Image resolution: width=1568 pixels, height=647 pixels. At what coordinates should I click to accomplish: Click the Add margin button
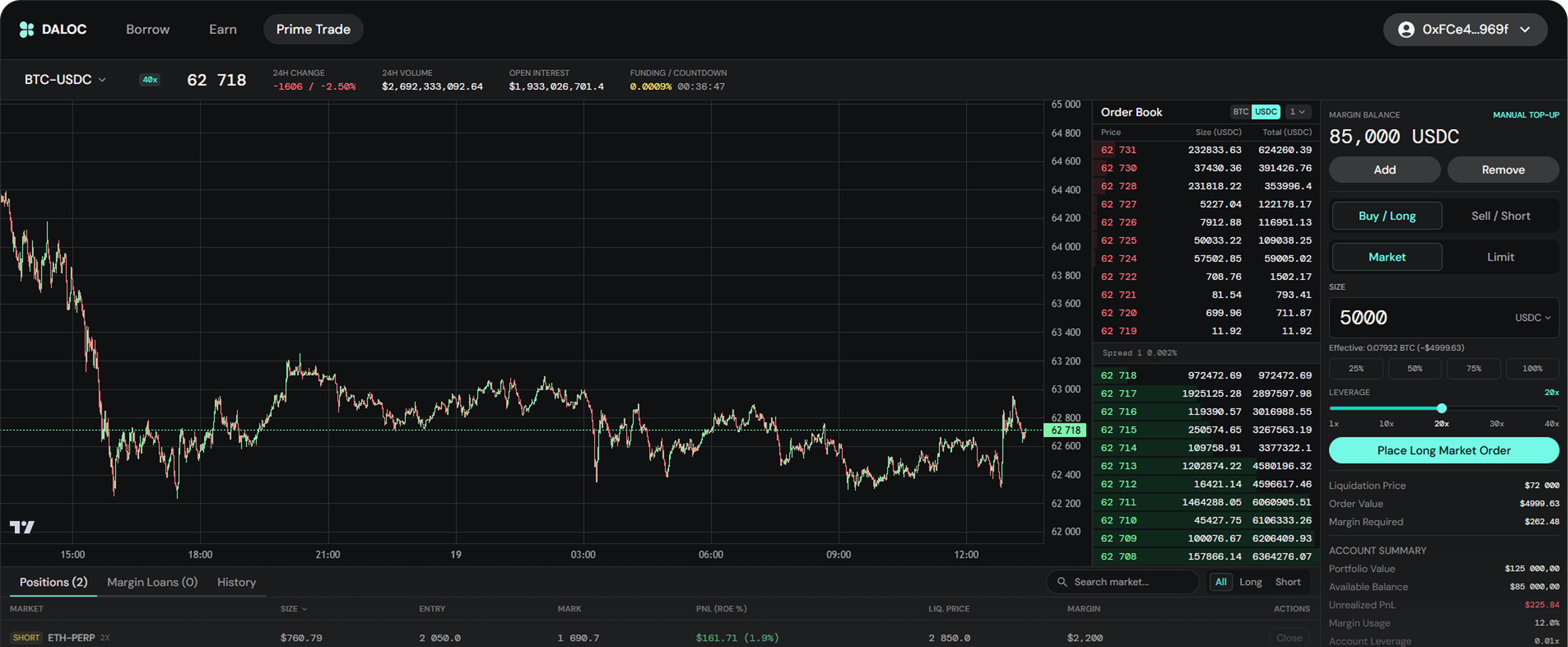point(1385,170)
